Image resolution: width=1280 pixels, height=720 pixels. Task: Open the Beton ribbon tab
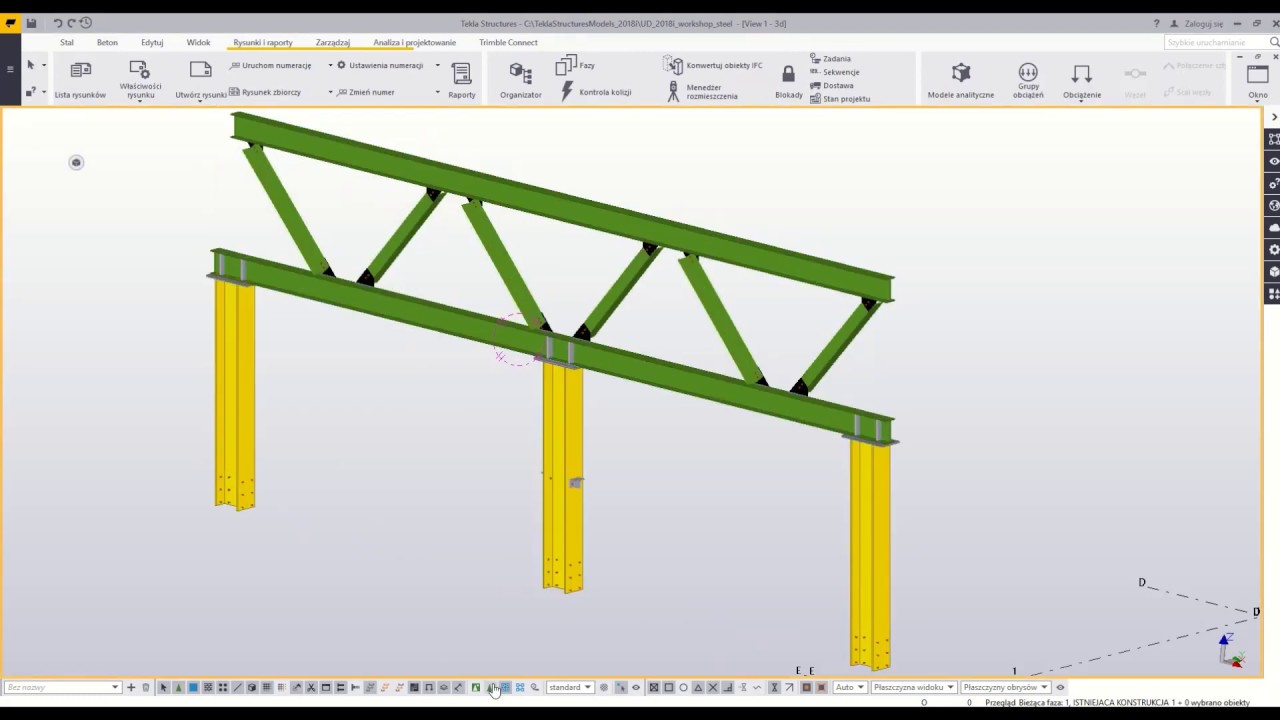[107, 42]
